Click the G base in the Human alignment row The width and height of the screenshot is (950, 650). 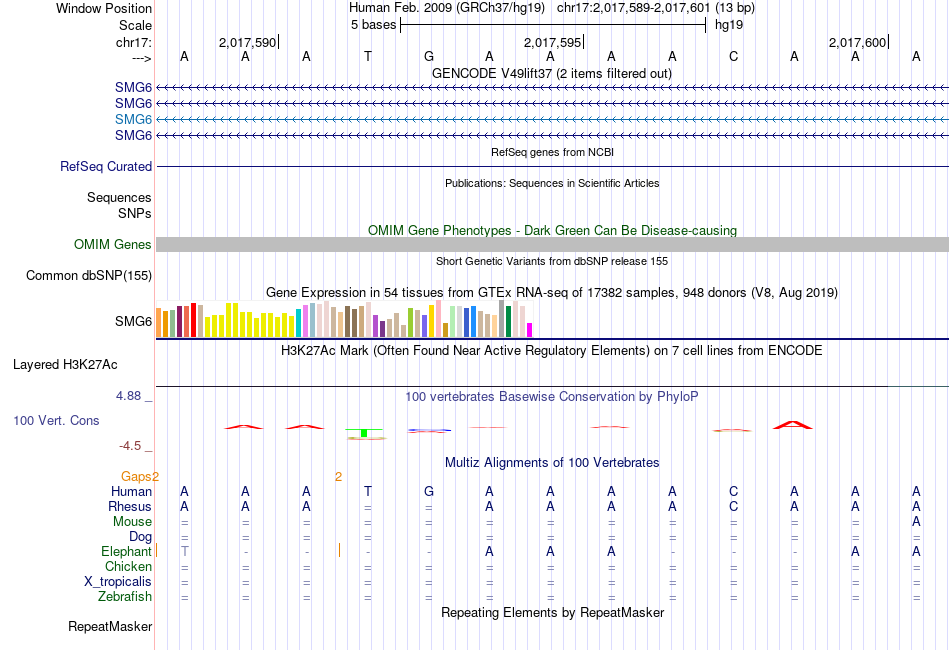tap(429, 491)
